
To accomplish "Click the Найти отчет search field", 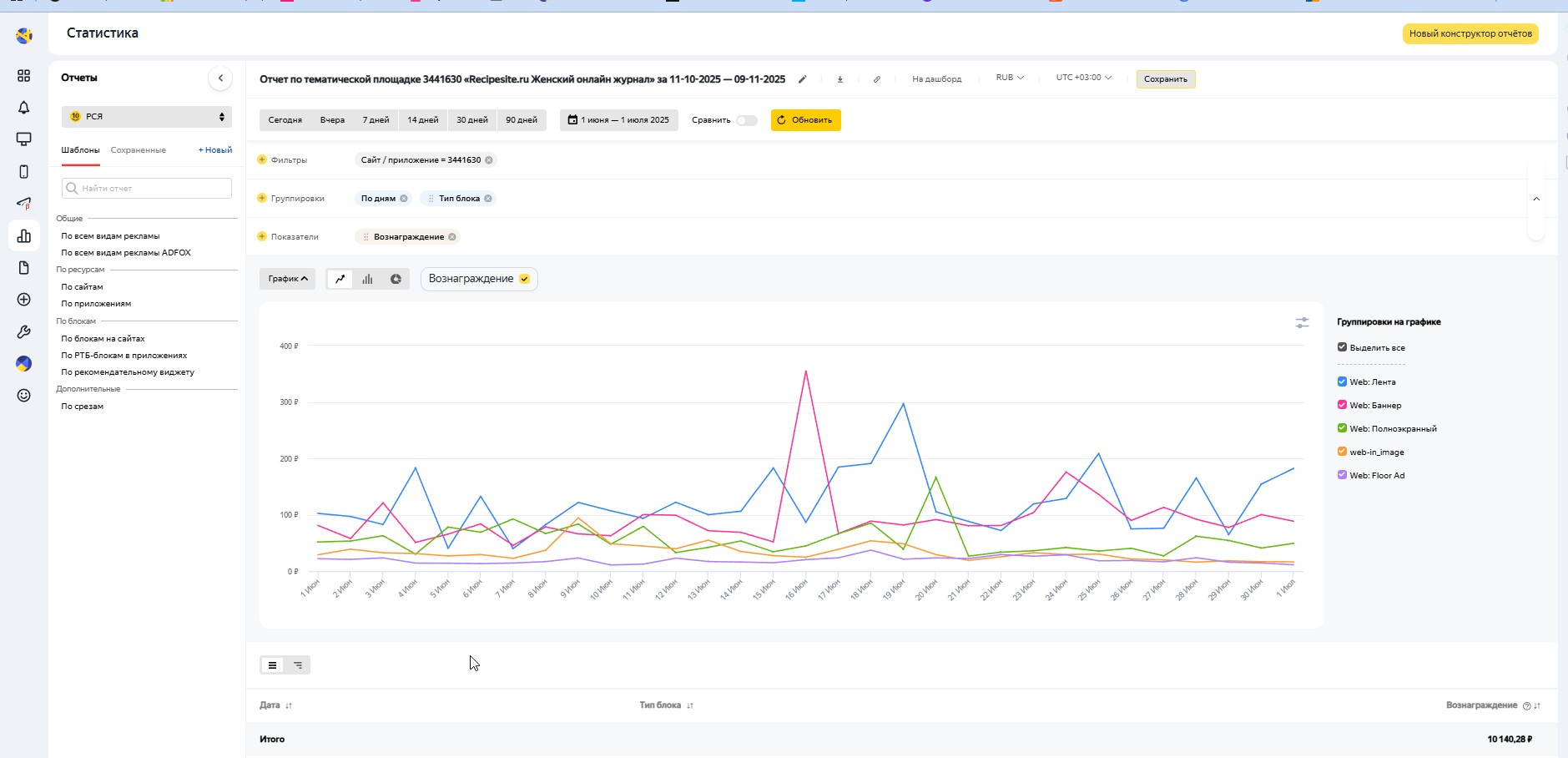I will click(x=147, y=189).
